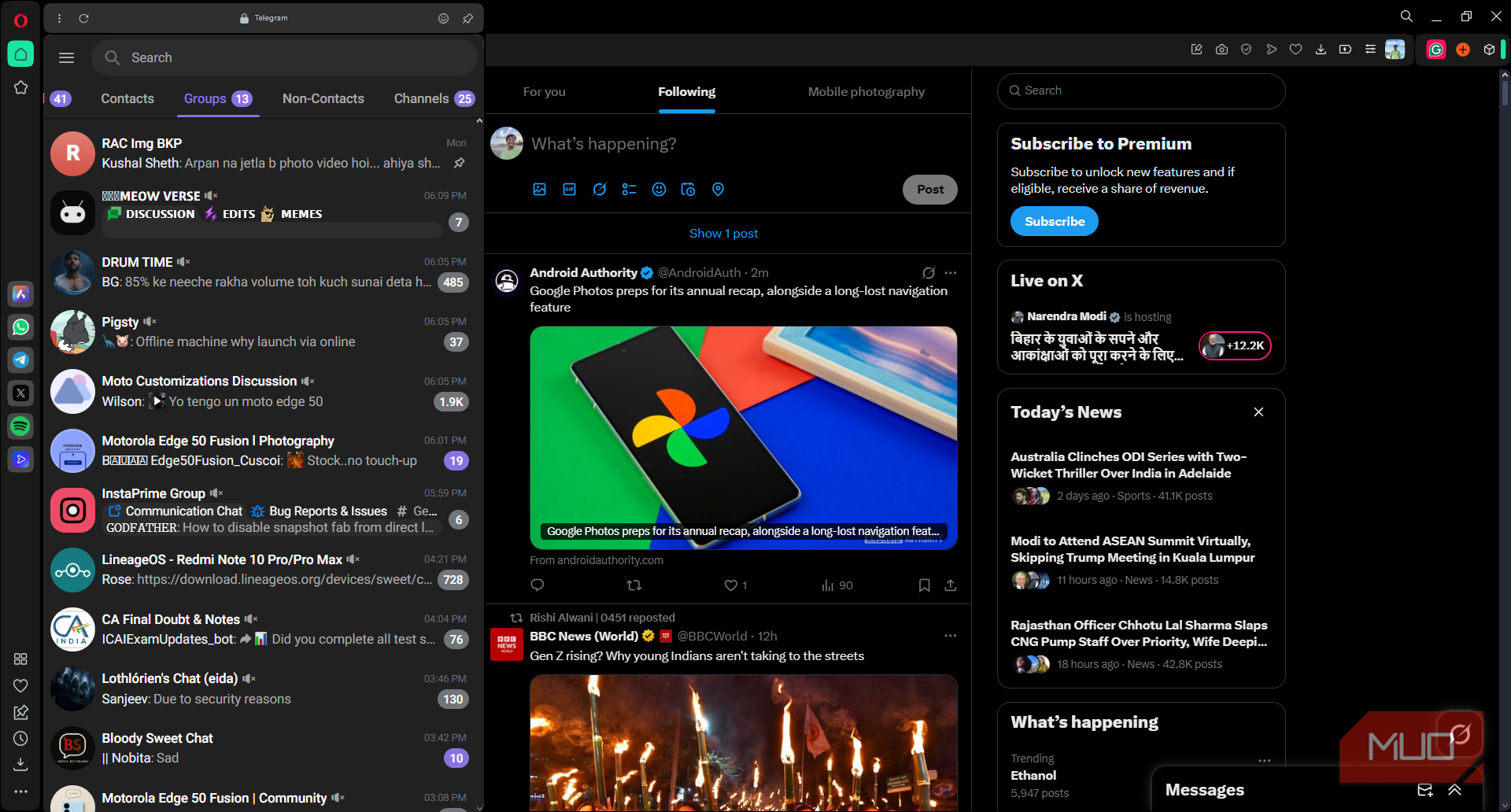The height and width of the screenshot is (812, 1511).
Task: Add a GIF to the post
Action: [x=570, y=190]
